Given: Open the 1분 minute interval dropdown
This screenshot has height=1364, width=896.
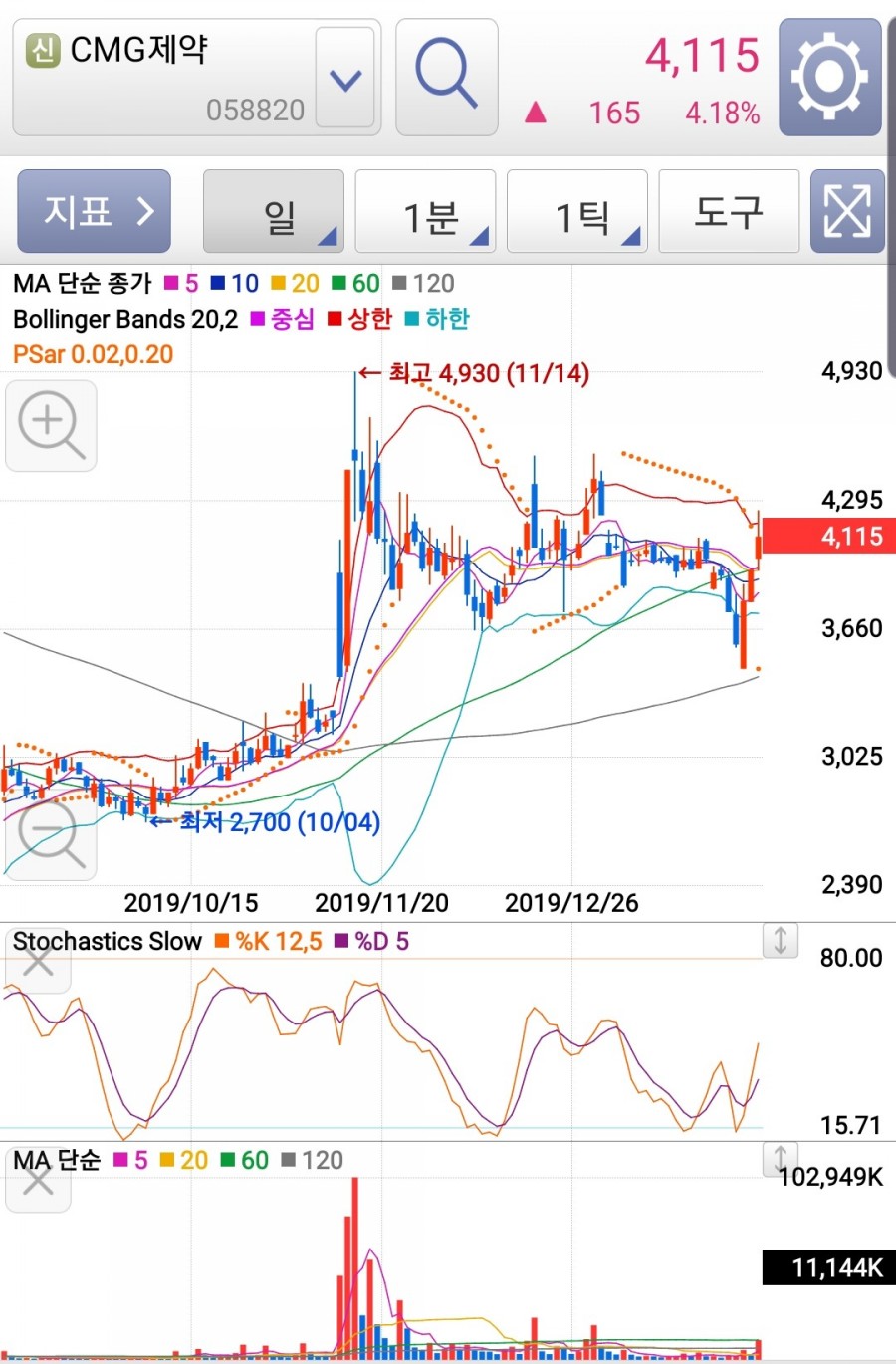Looking at the screenshot, I should 425,211.
